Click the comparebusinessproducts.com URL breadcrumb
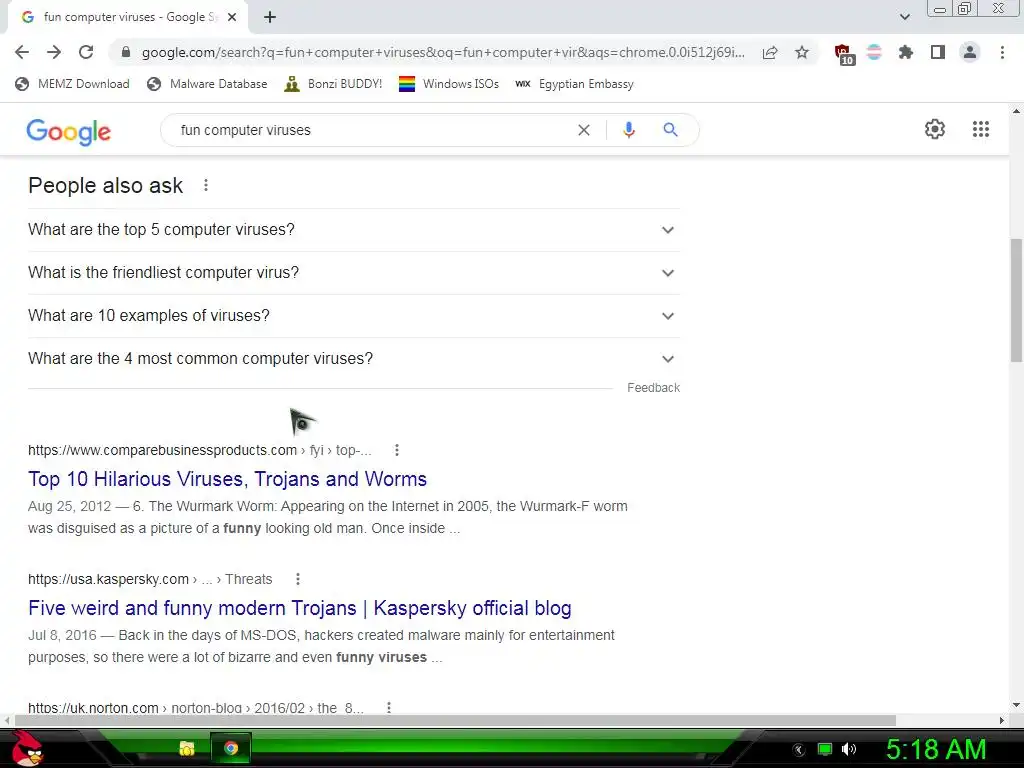Viewport: 1024px width, 768px height. [199, 450]
